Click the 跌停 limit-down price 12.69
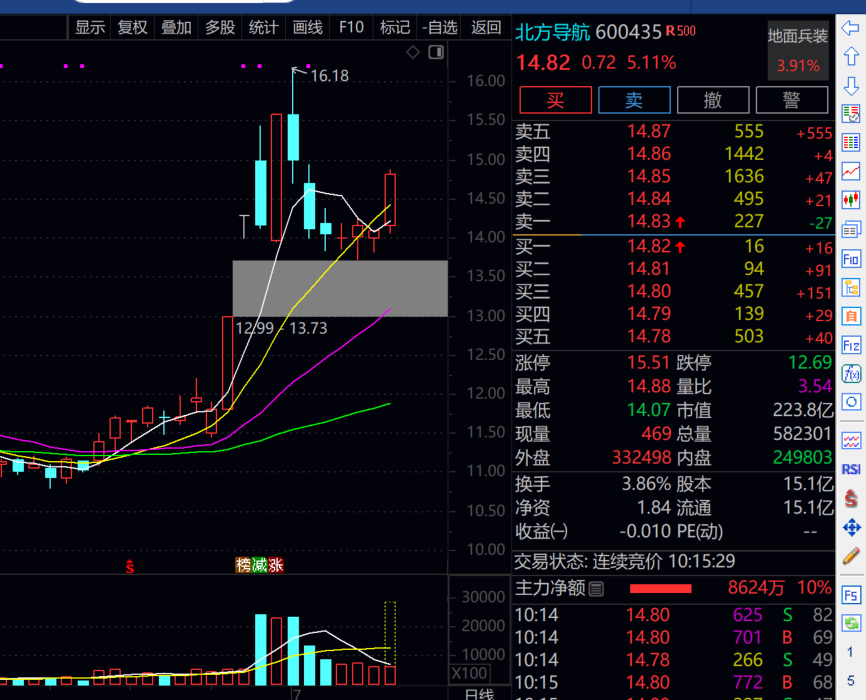Screen dimensions: 866x700 coord(810,362)
